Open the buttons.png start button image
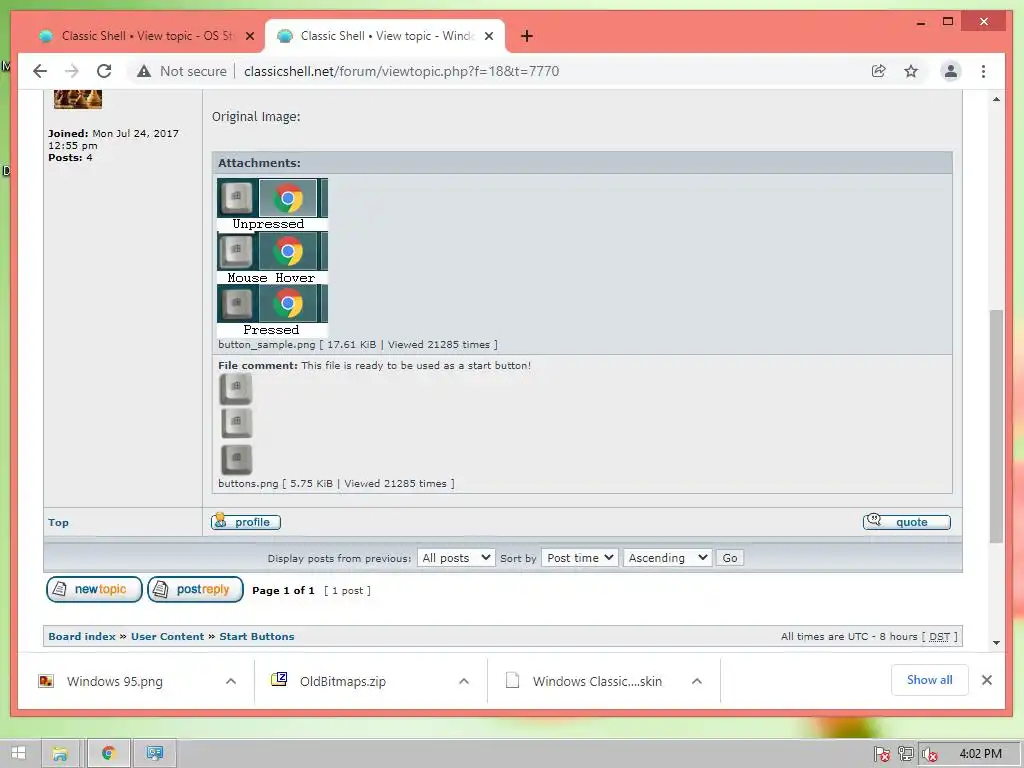The image size is (1024, 768). tap(236, 424)
